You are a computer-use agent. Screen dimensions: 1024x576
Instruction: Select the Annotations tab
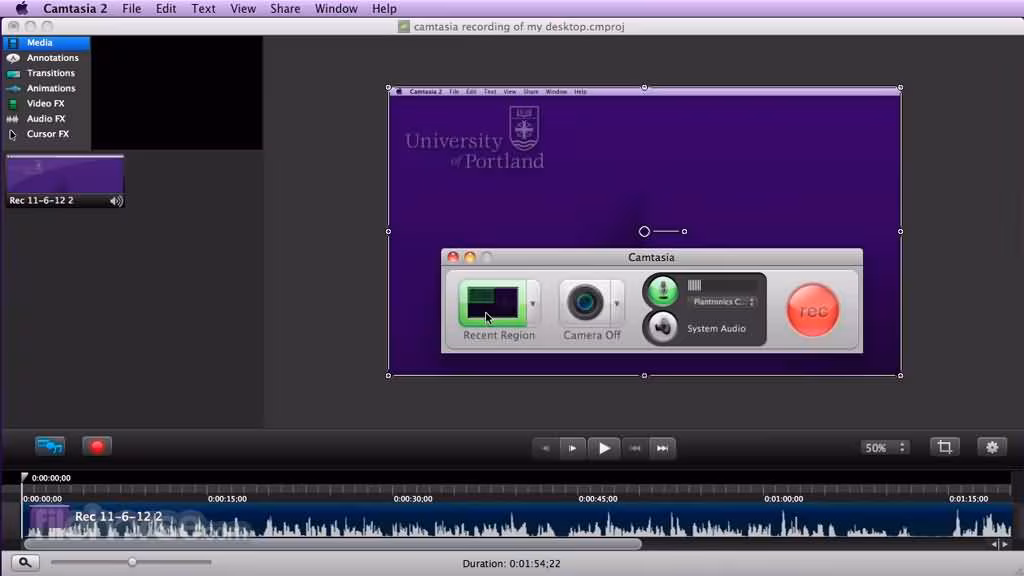point(46,57)
